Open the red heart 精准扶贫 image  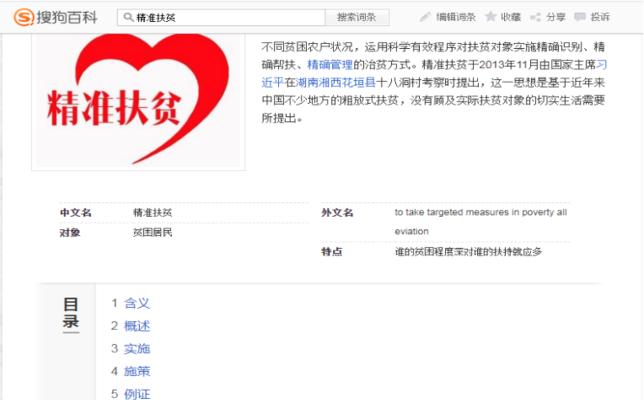(x=138, y=101)
